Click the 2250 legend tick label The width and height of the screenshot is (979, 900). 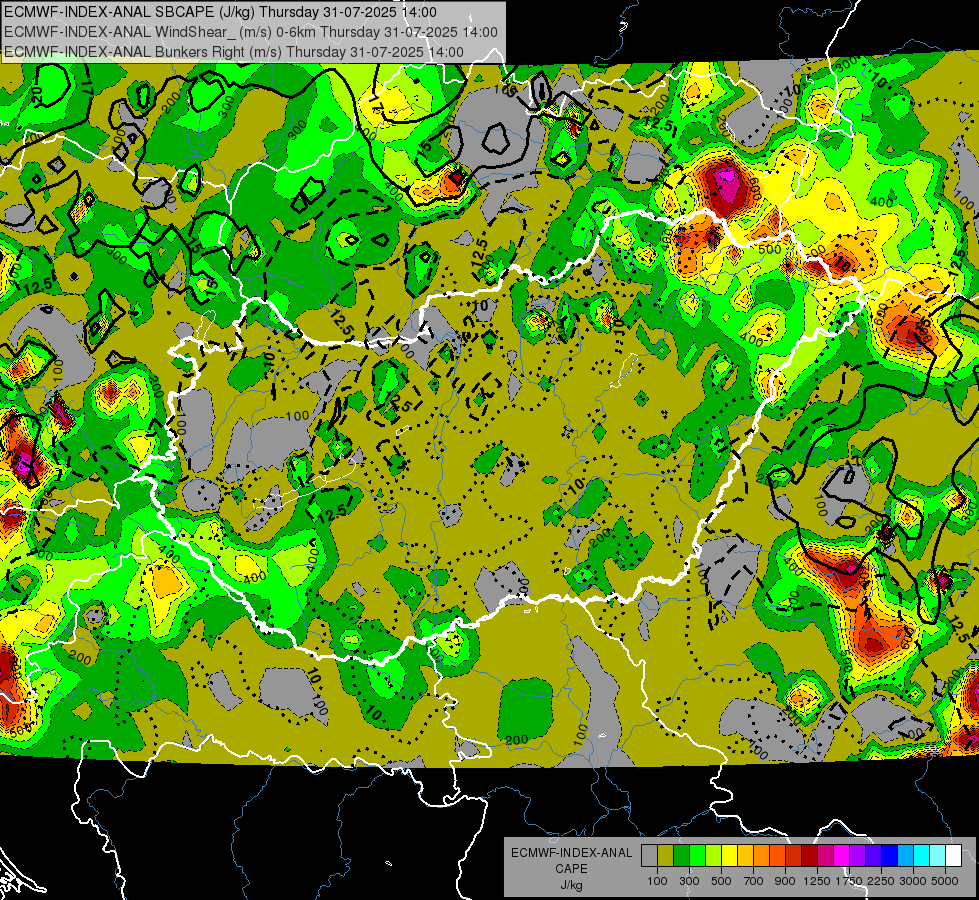[882, 881]
